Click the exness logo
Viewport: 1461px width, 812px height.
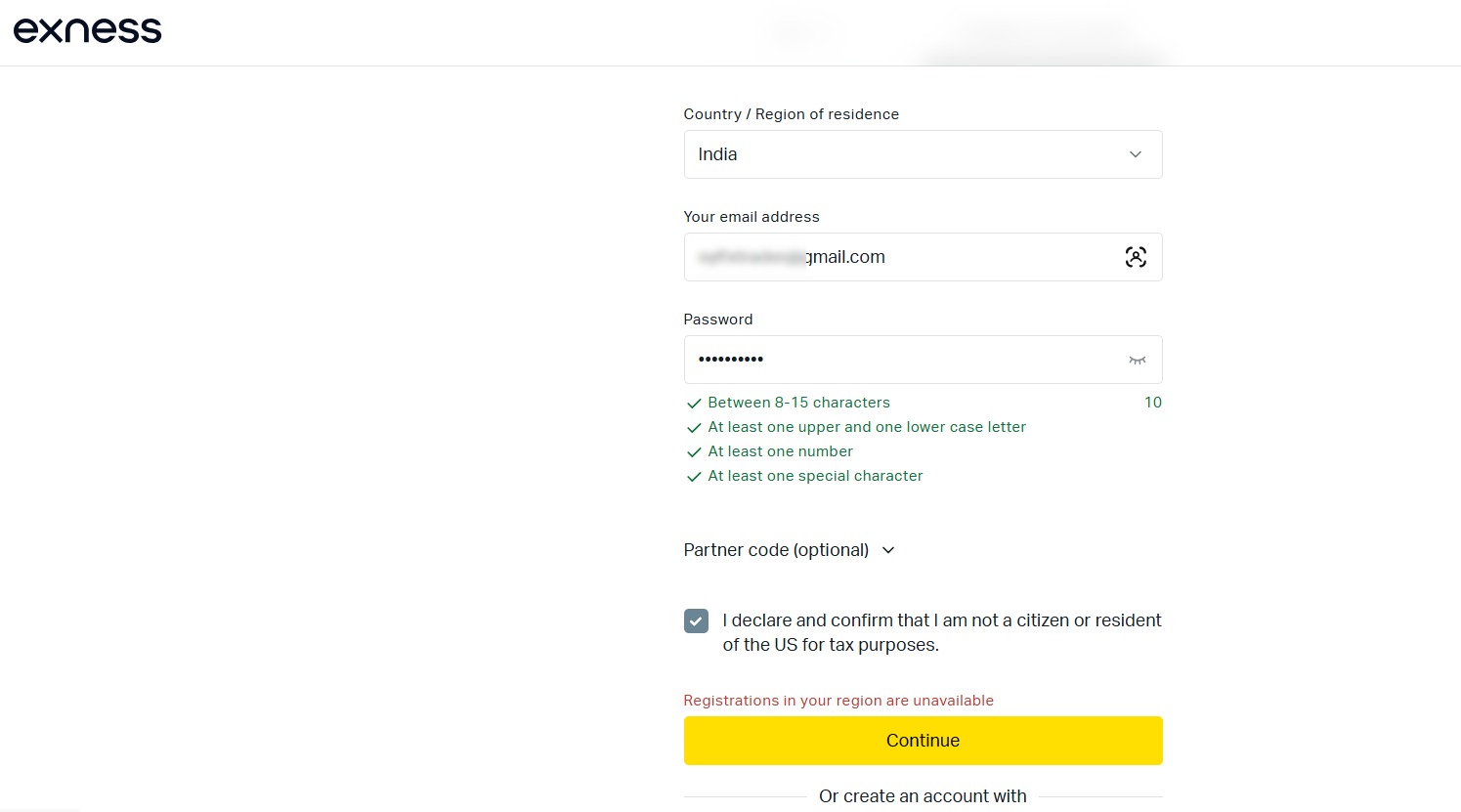point(87,29)
